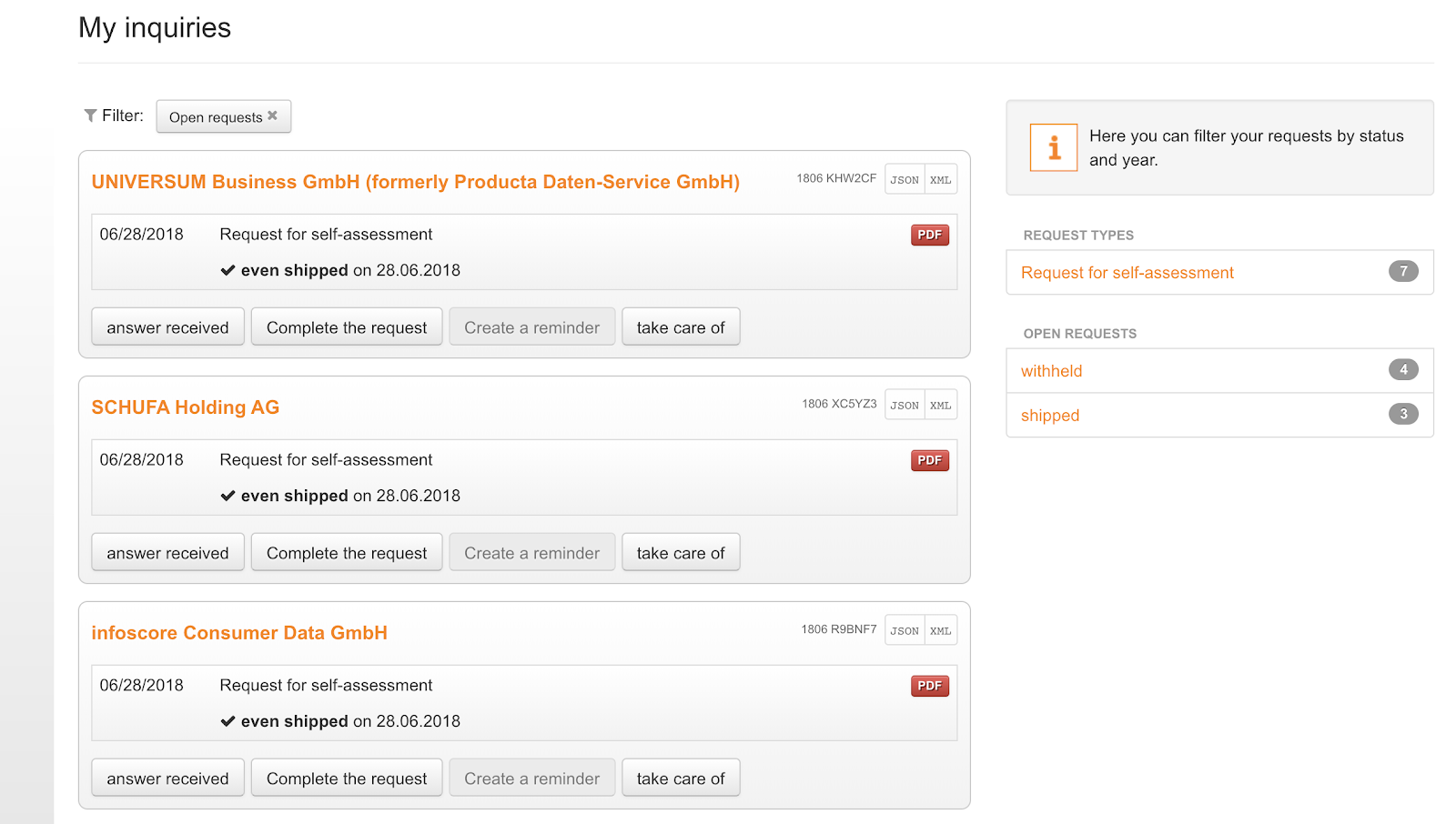Select request ID text 1806 XC5YZ3
This screenshot has height=824, width=1456.
pos(839,404)
